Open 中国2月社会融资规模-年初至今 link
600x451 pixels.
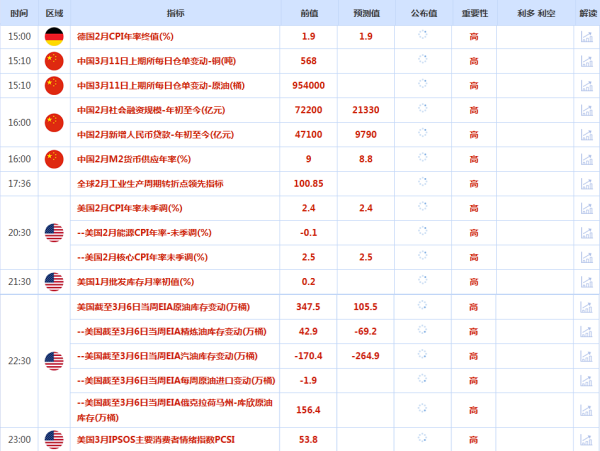[151, 110]
